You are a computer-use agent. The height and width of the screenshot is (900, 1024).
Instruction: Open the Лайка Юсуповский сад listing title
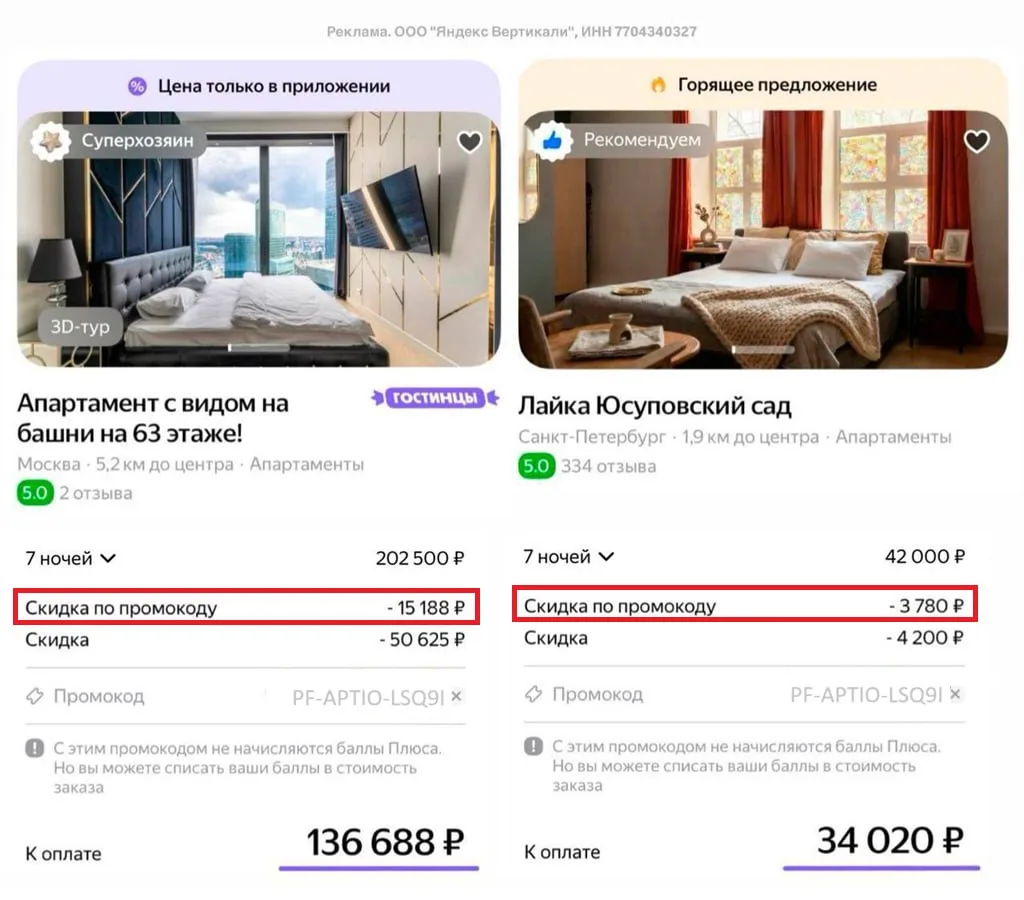[x=654, y=406]
